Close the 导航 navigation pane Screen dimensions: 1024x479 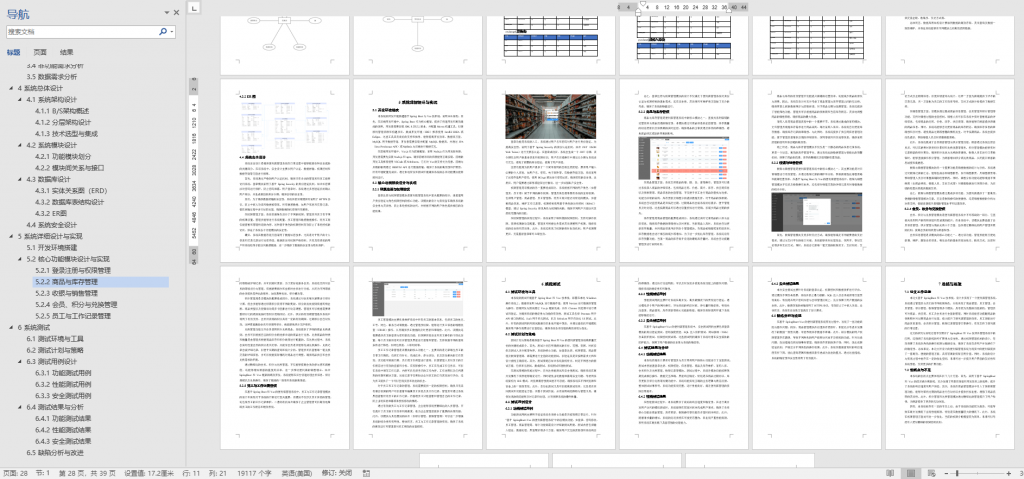(x=177, y=12)
